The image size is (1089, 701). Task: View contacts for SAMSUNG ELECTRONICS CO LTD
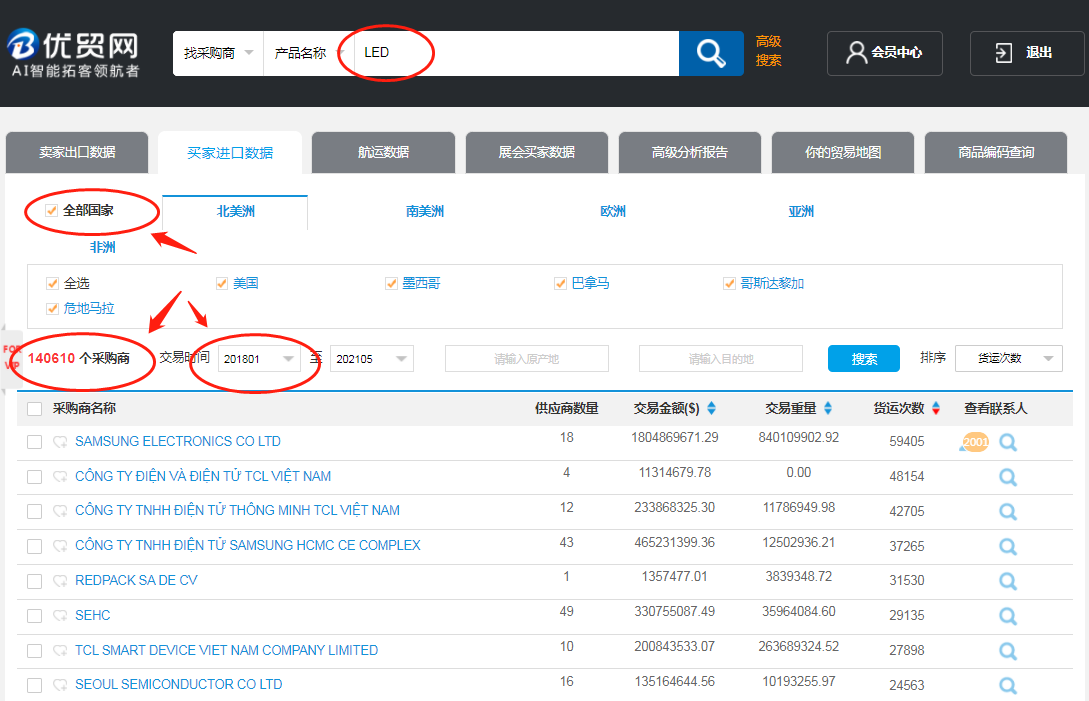click(x=1008, y=442)
